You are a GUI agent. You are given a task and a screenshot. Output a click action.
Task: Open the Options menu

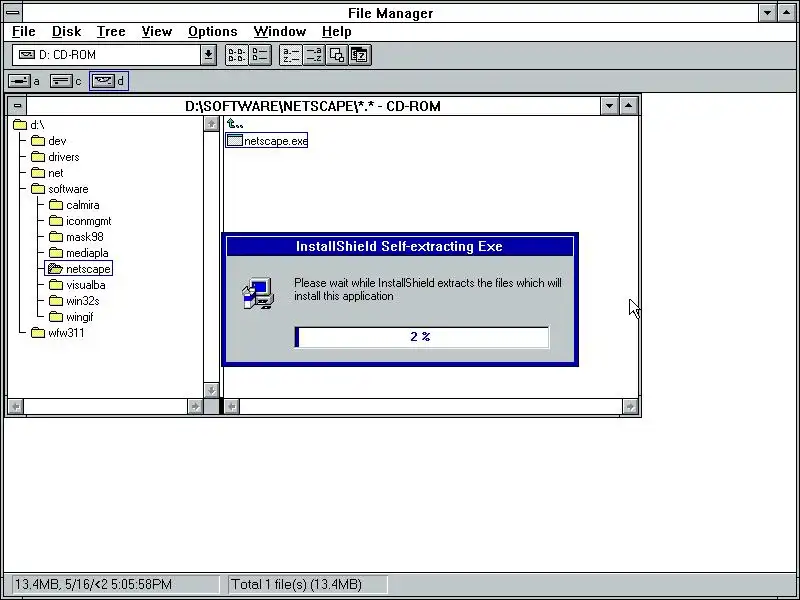coord(212,32)
